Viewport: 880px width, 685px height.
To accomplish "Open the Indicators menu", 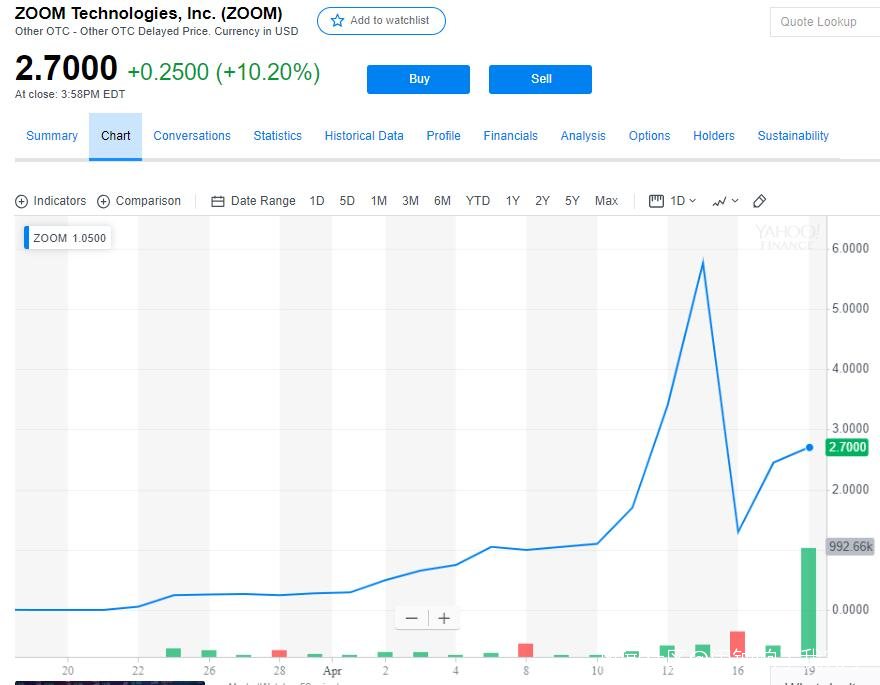I will click(x=51, y=201).
